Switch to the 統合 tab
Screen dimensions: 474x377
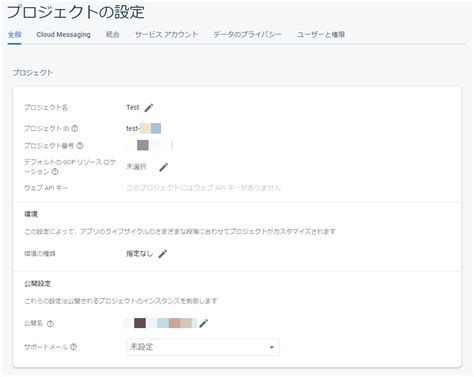coord(113,35)
